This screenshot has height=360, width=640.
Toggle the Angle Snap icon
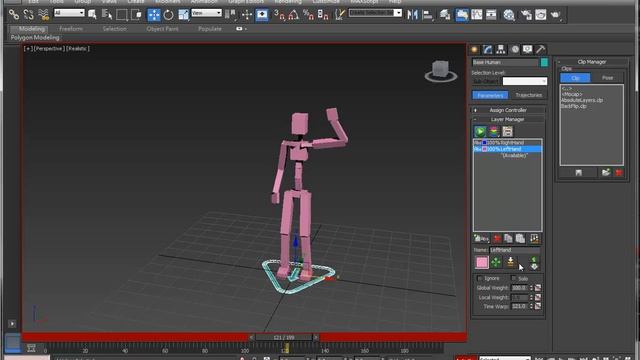(x=293, y=15)
